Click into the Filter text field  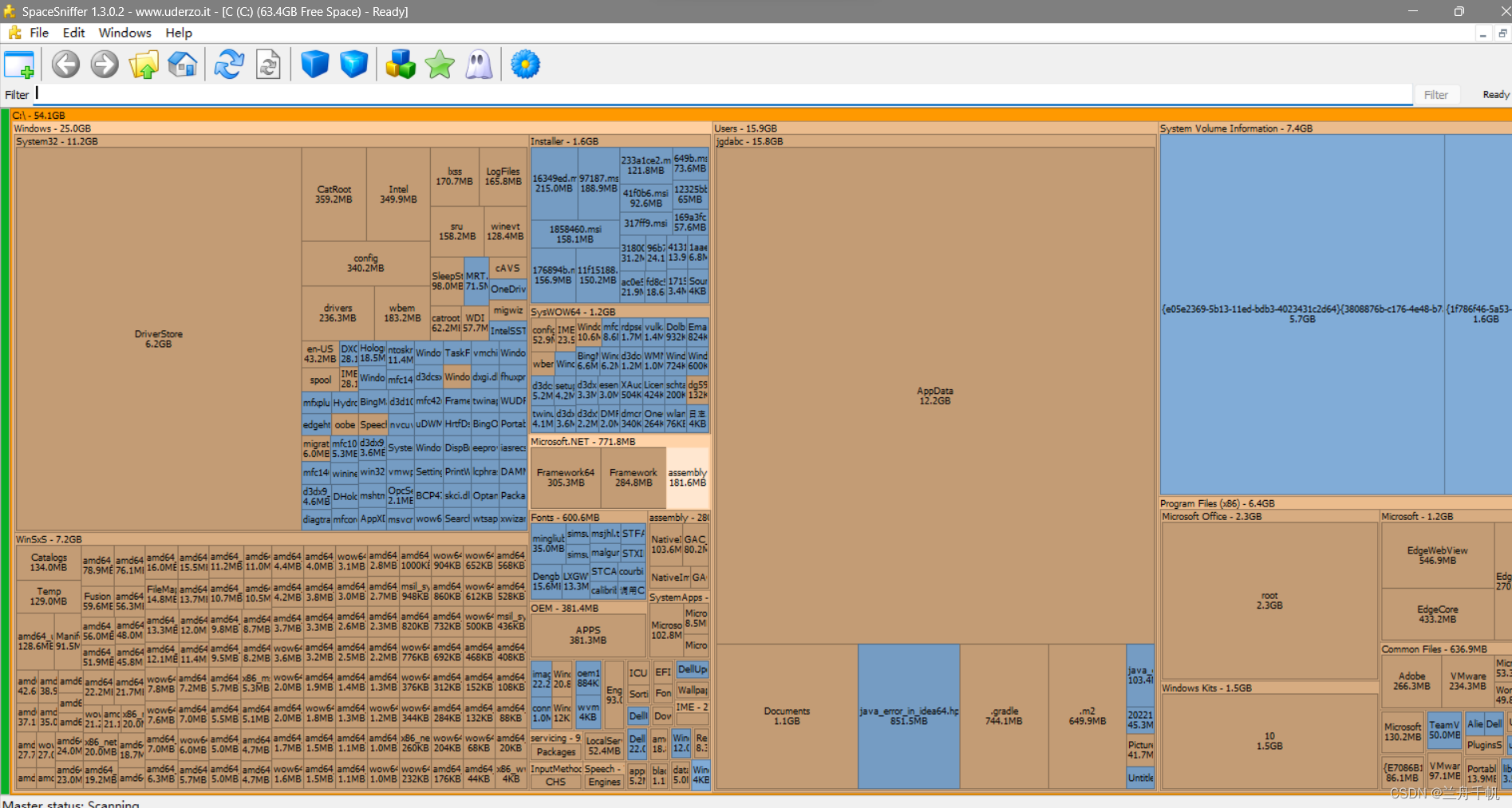[722, 94]
